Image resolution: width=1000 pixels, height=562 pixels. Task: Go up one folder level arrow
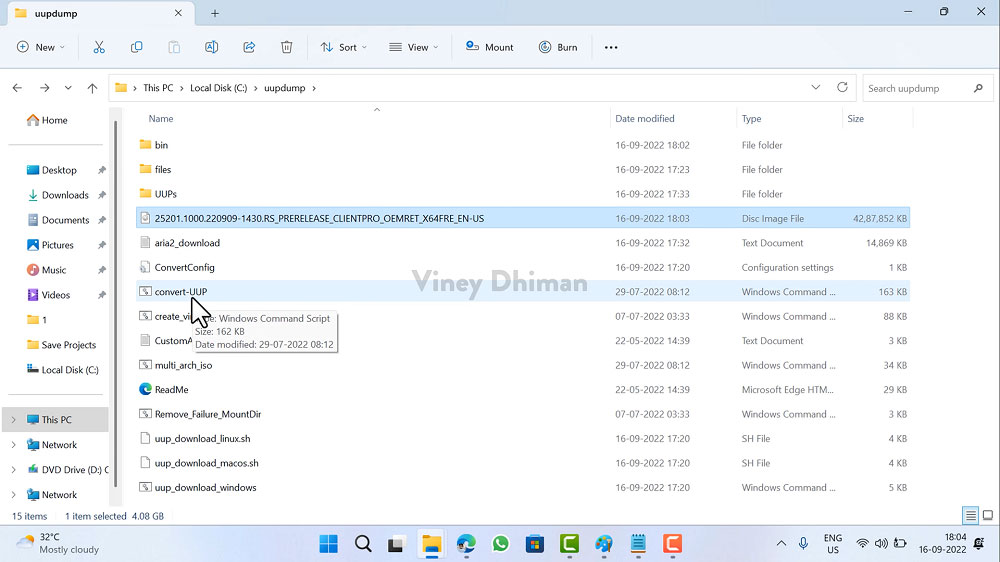(92, 88)
